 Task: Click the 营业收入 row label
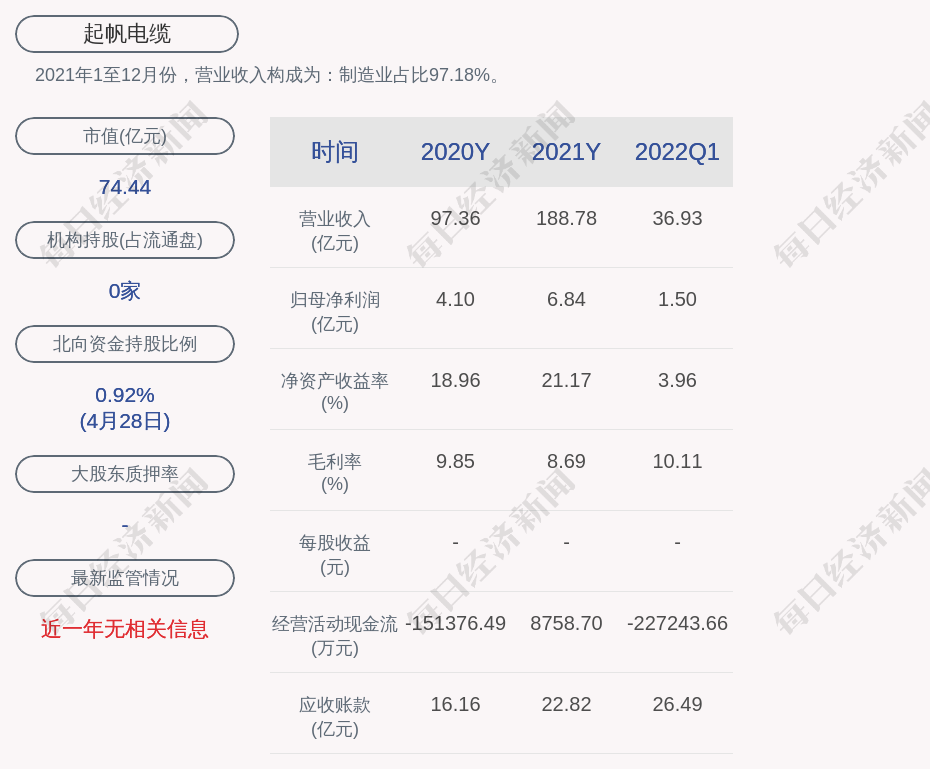click(335, 231)
